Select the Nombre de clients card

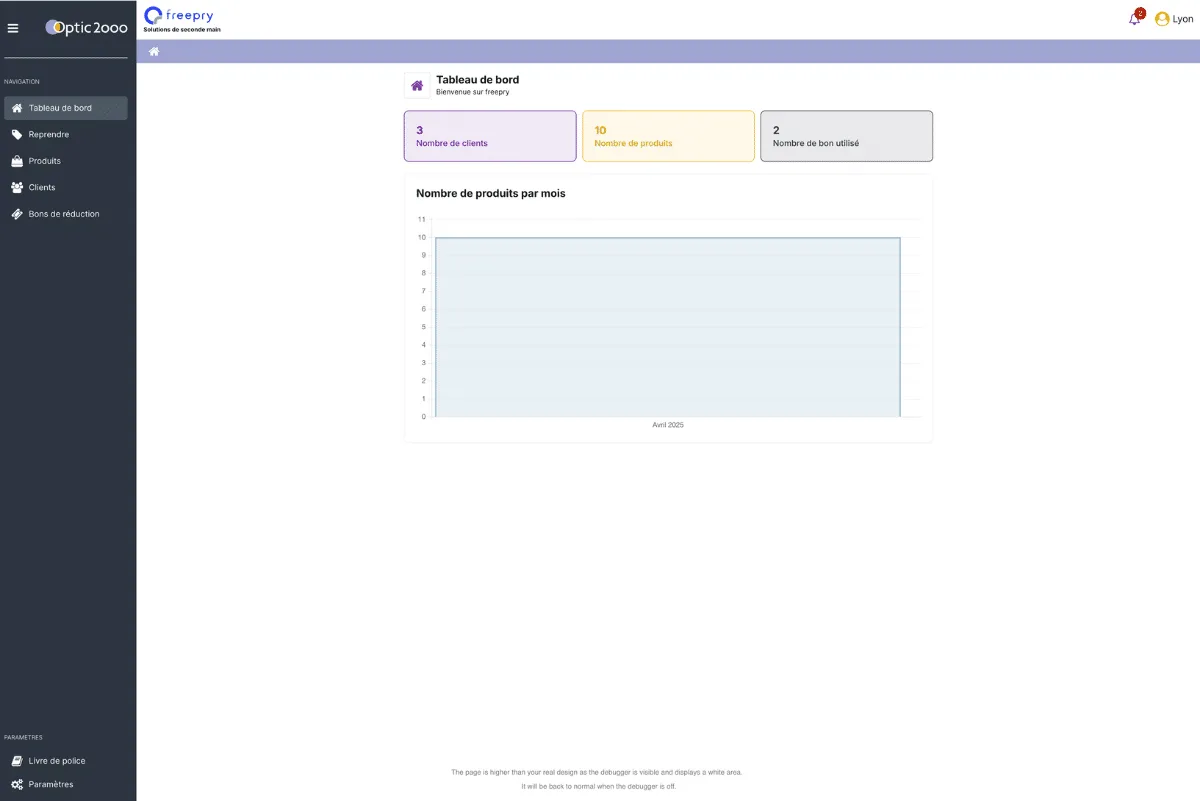pos(490,136)
